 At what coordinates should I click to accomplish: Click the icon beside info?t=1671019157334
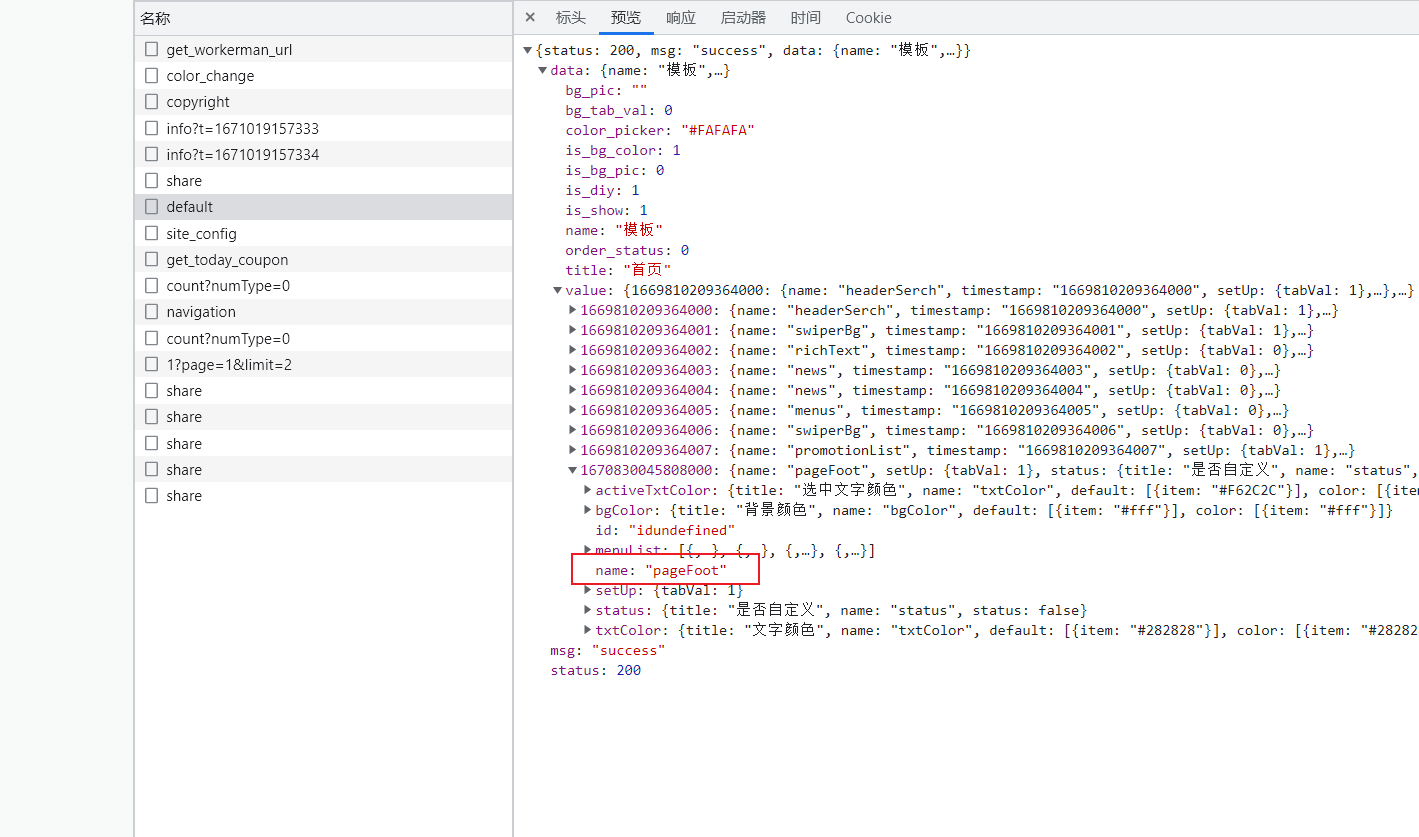pyautogui.click(x=151, y=154)
